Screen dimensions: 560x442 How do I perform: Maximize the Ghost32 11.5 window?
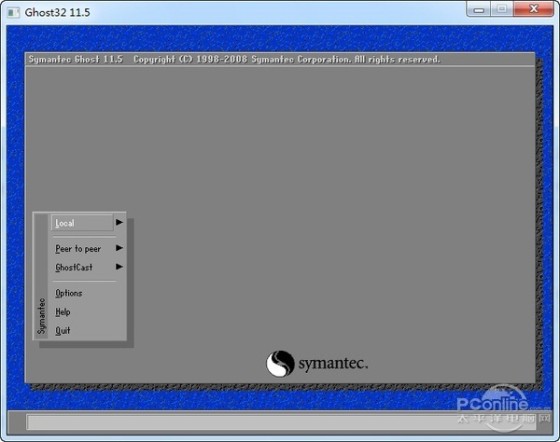[502, 9]
